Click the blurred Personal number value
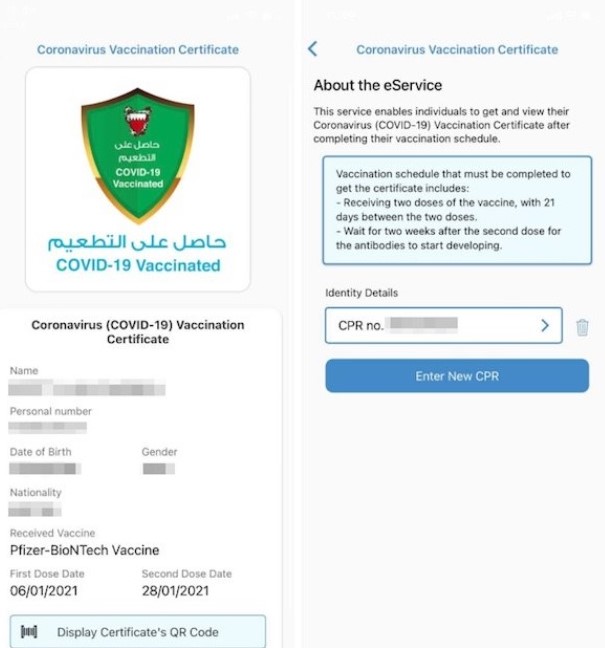 pos(47,427)
